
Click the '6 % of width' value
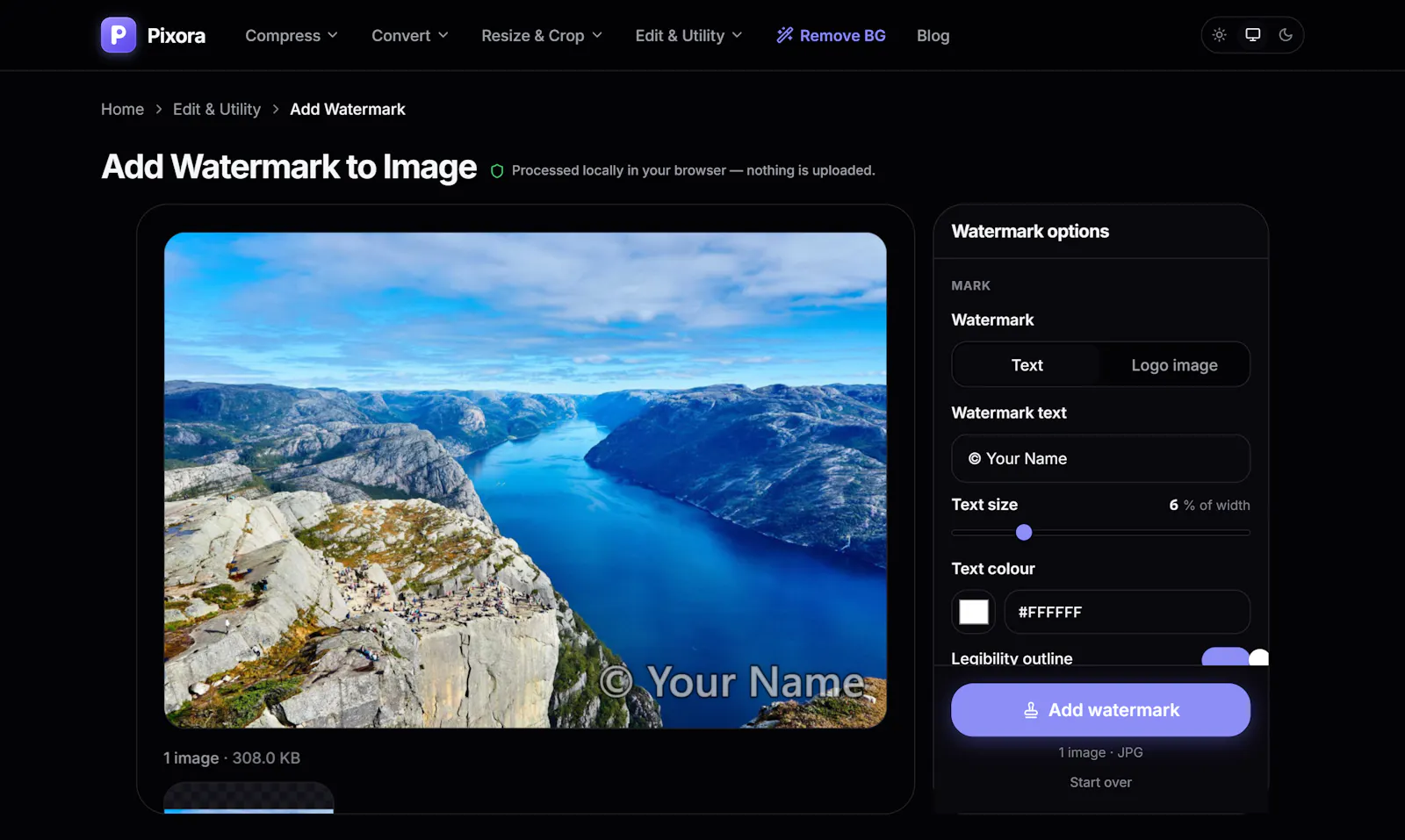[1209, 506]
